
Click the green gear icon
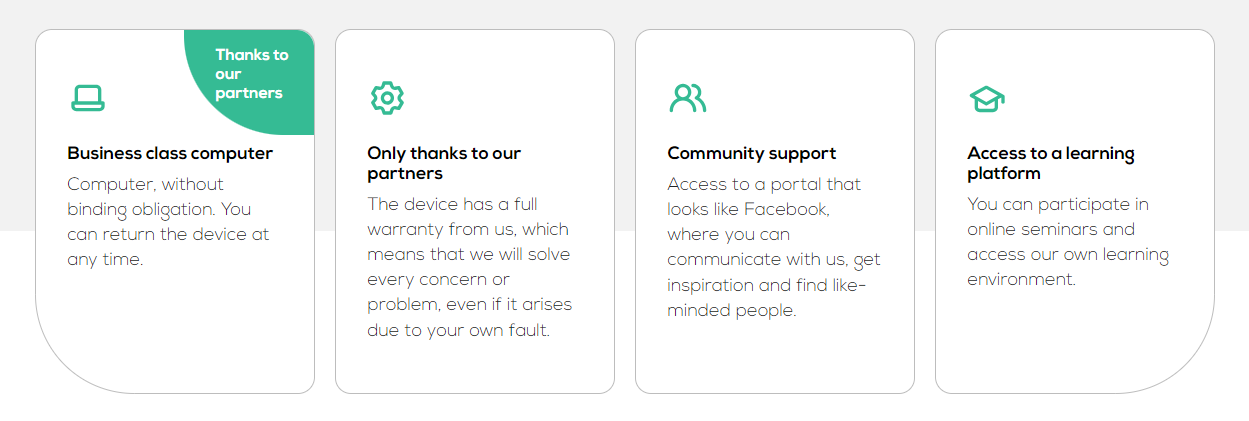[x=387, y=97]
